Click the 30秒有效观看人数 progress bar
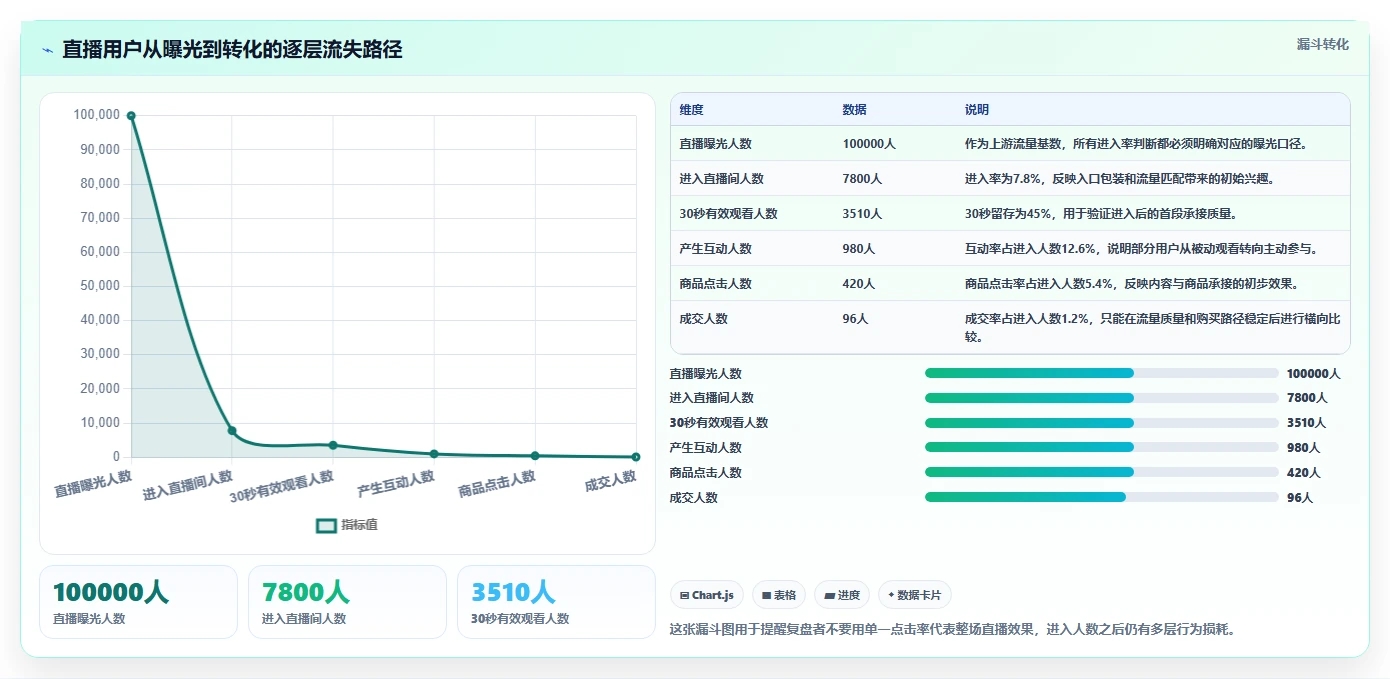 tap(1102, 423)
